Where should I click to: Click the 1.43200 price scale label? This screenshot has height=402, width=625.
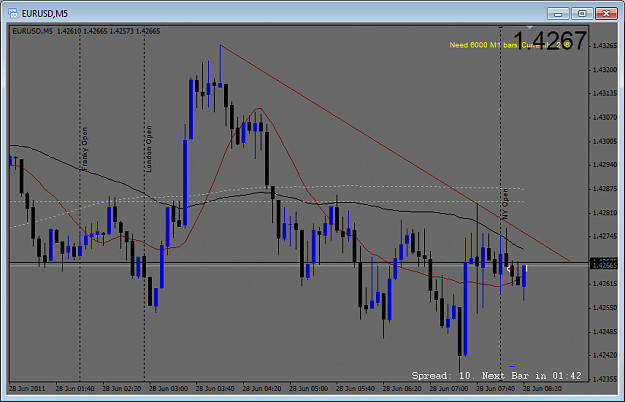tap(605, 70)
